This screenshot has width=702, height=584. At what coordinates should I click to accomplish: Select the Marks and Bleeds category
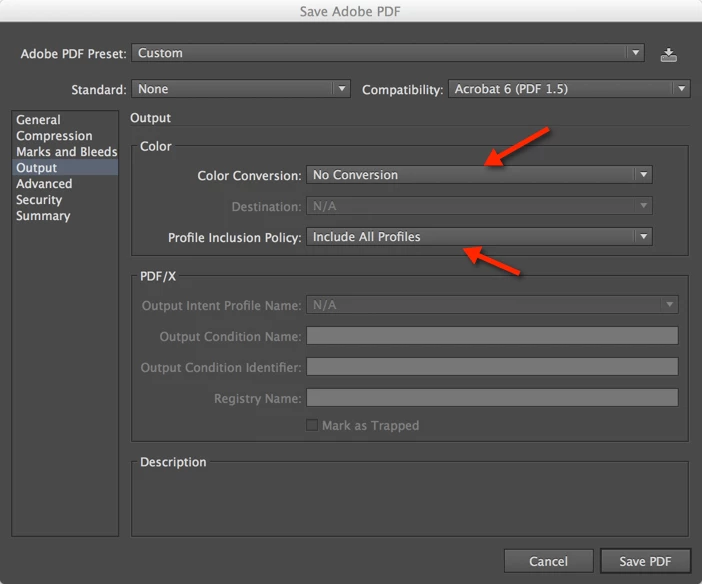pos(65,152)
